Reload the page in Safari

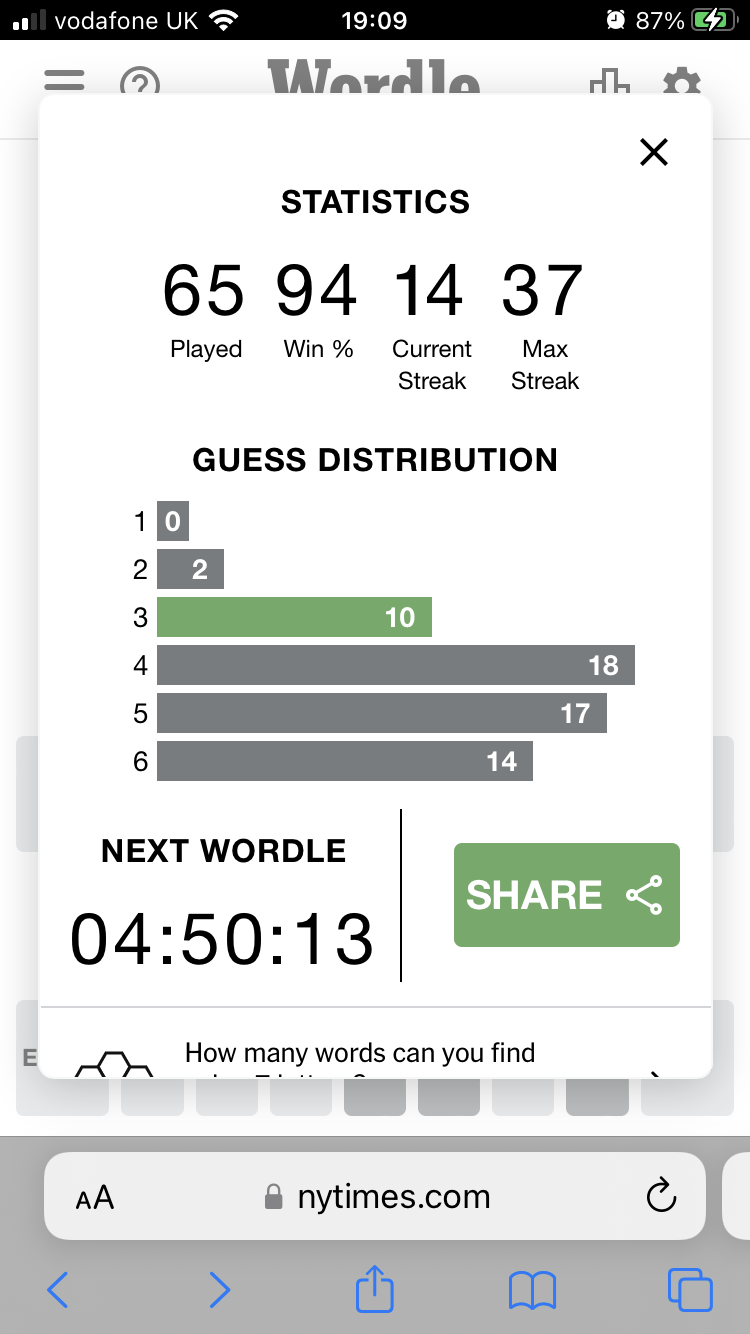click(661, 1196)
